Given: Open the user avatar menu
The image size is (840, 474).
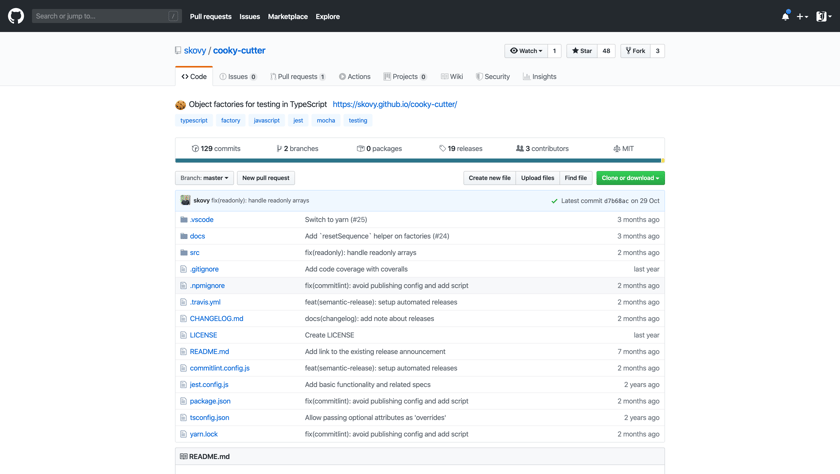Looking at the screenshot, I should click(x=823, y=17).
